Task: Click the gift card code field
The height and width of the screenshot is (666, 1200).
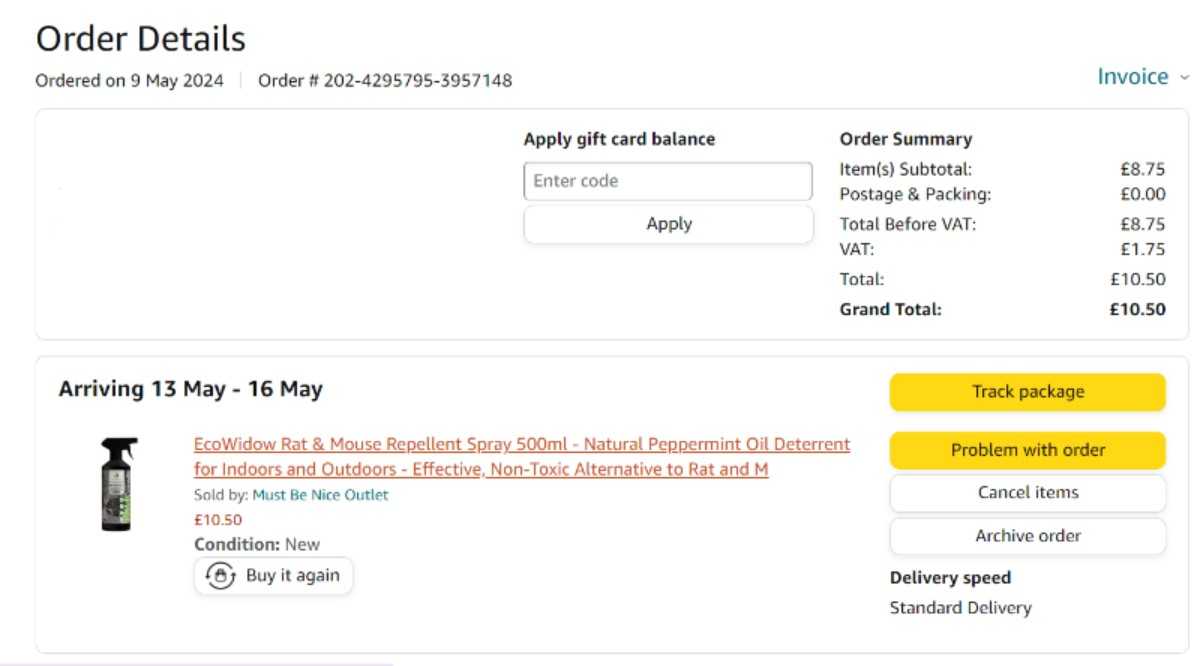Action: pyautogui.click(x=668, y=181)
